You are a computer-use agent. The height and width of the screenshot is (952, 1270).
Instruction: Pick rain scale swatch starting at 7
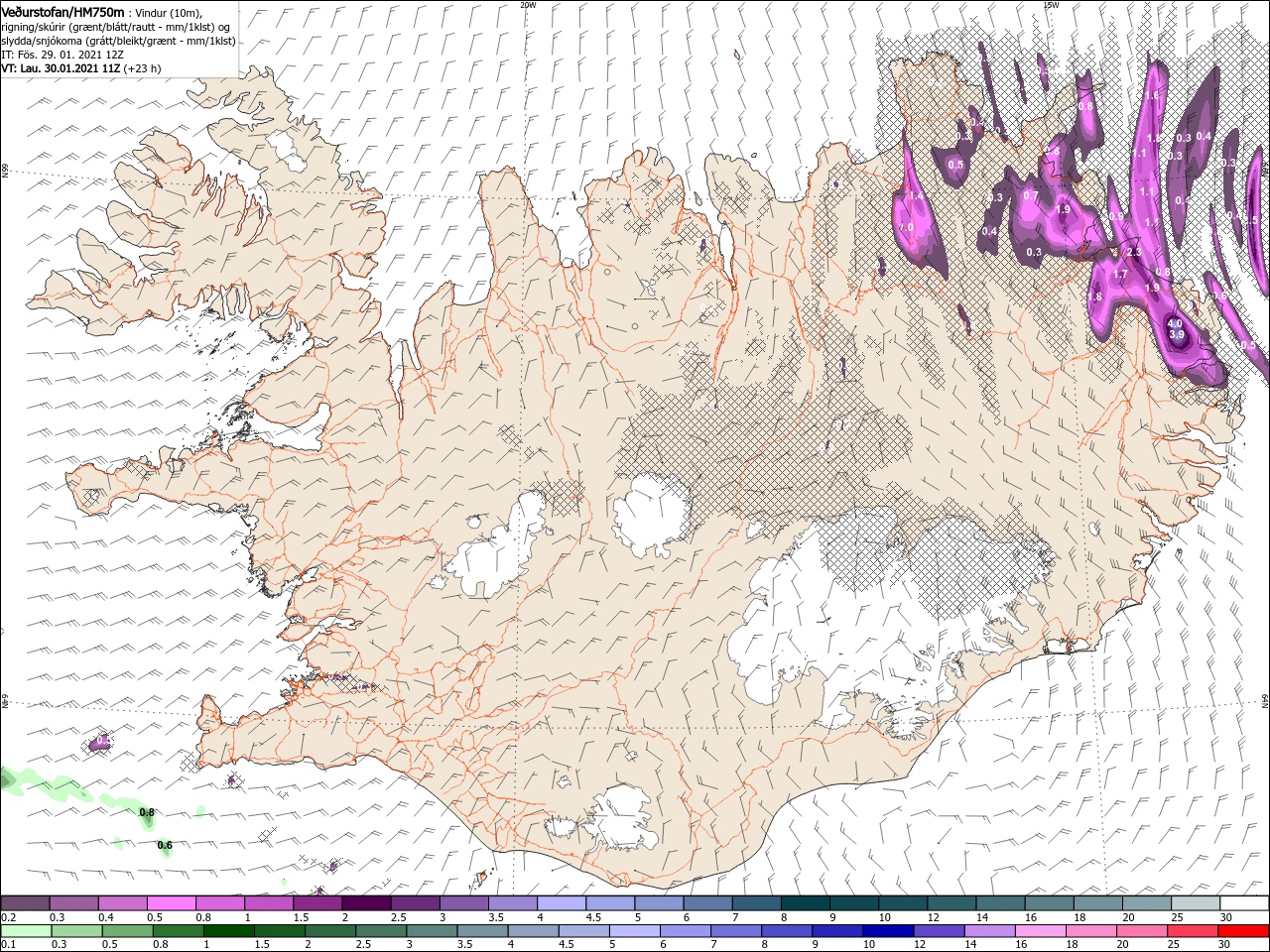(736, 931)
